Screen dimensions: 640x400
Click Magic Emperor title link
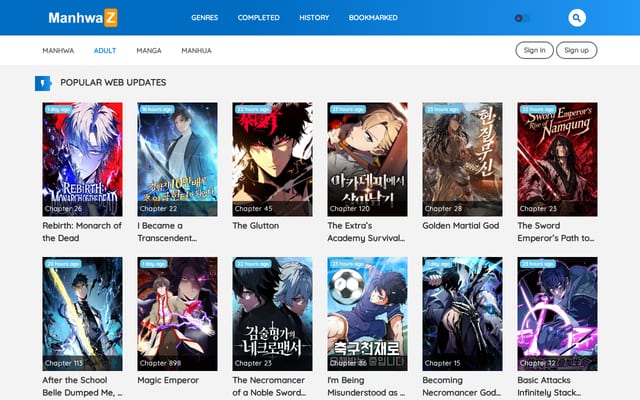pos(168,380)
